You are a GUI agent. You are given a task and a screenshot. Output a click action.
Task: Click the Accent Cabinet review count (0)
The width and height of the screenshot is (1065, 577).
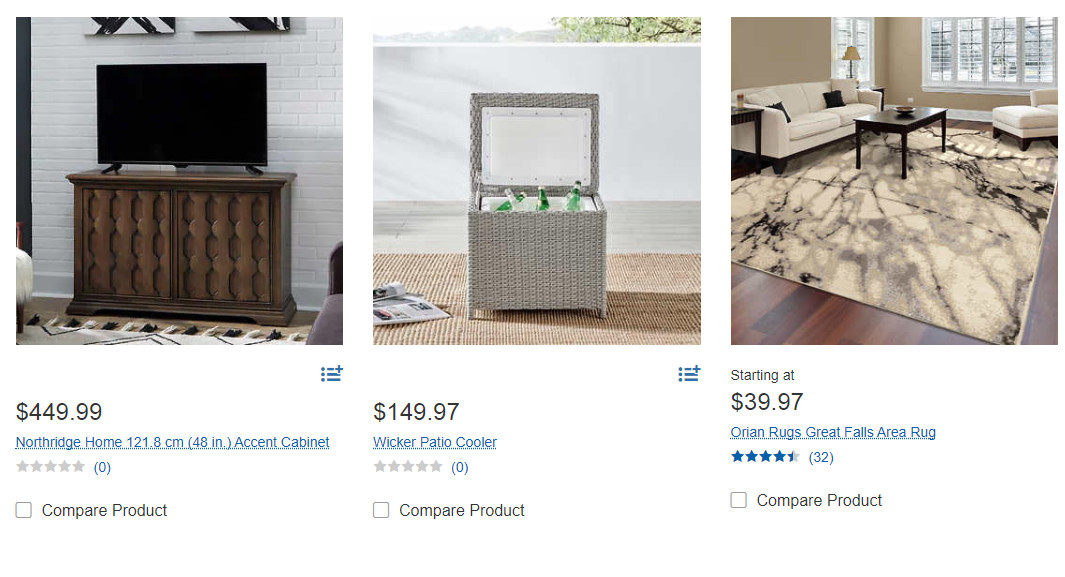(x=102, y=467)
